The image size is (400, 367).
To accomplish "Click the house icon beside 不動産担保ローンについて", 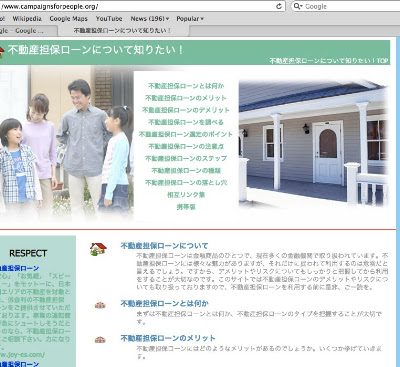I will pos(98,249).
